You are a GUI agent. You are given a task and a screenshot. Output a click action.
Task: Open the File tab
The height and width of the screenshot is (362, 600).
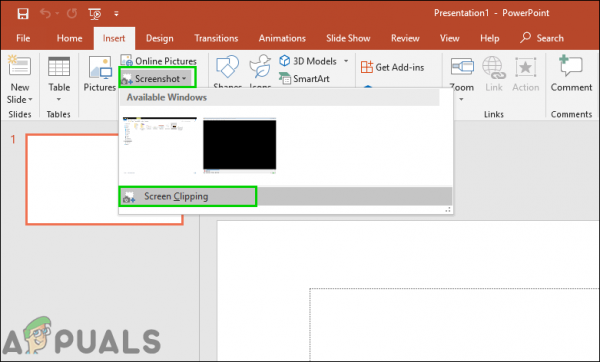coord(23,38)
